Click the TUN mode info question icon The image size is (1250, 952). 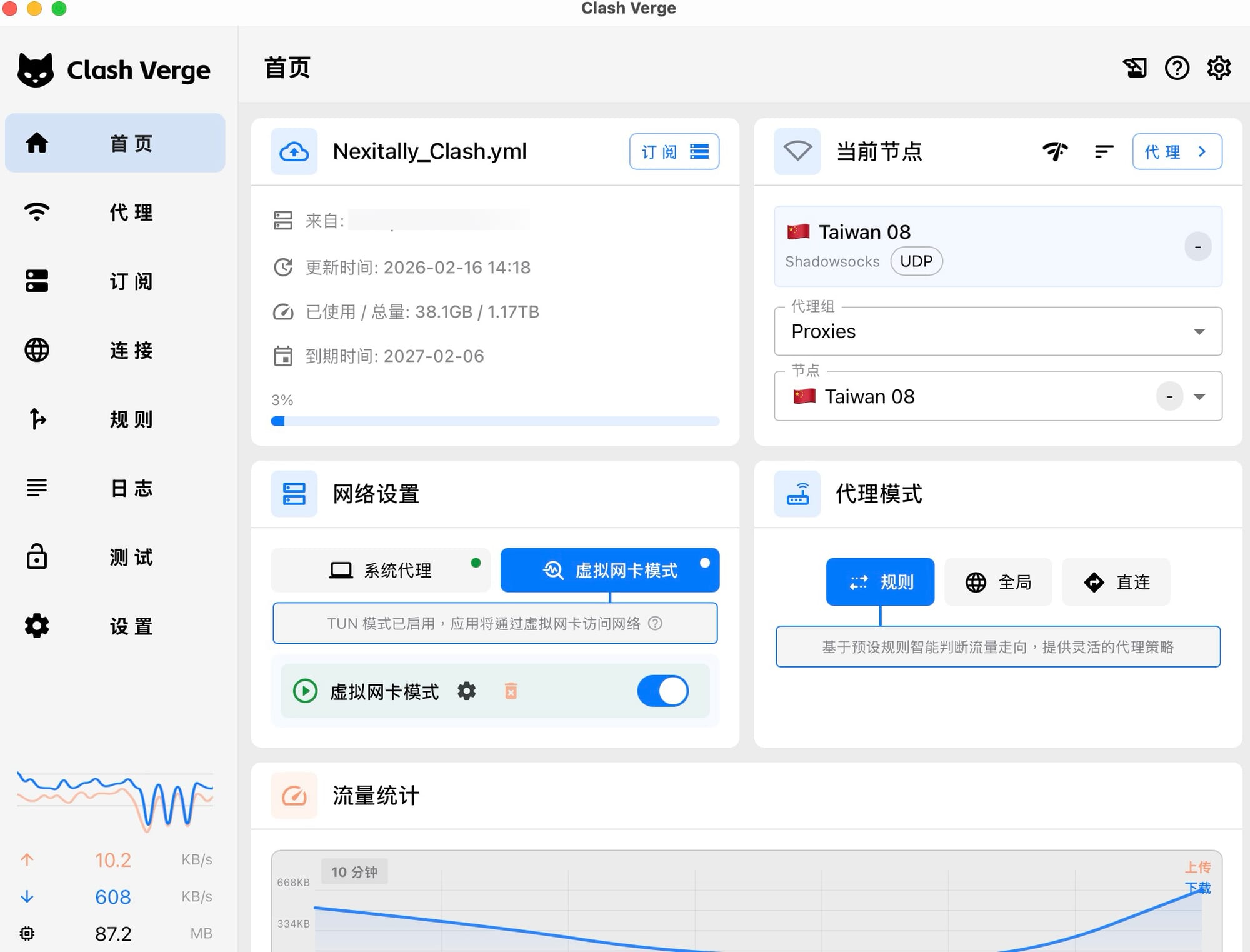pyautogui.click(x=655, y=623)
